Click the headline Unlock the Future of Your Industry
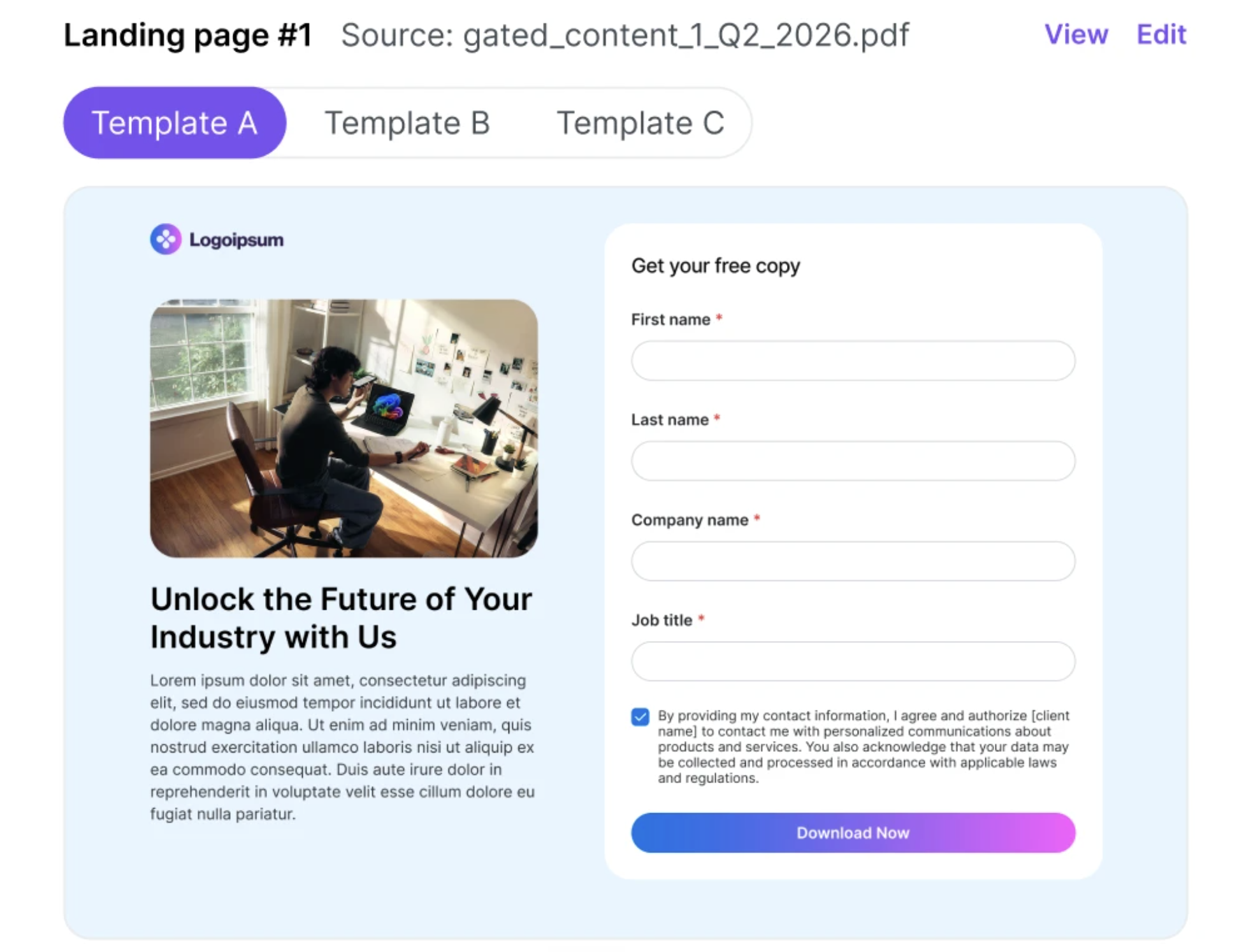This screenshot has width=1244, height=952. 341,617
